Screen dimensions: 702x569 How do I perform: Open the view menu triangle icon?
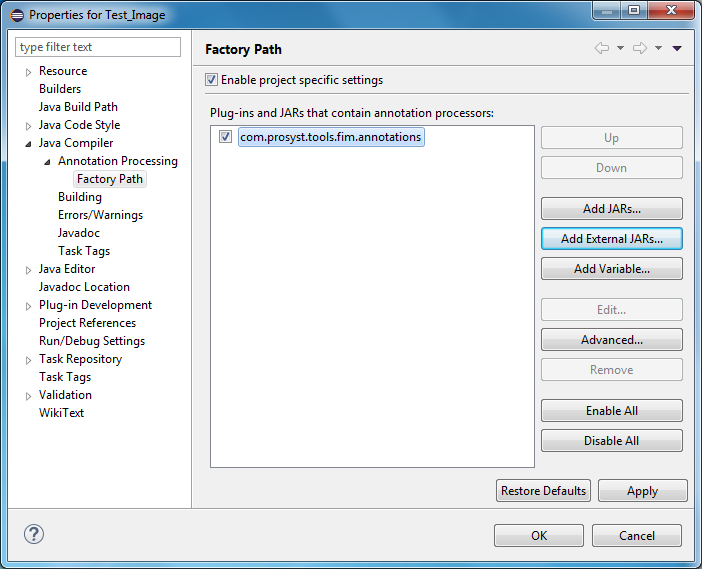pyautogui.click(x=677, y=48)
